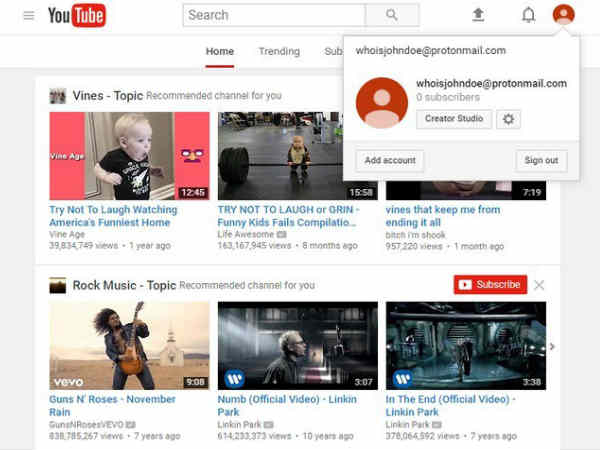Open the upload video icon
This screenshot has width=600, height=450.
(478, 15)
